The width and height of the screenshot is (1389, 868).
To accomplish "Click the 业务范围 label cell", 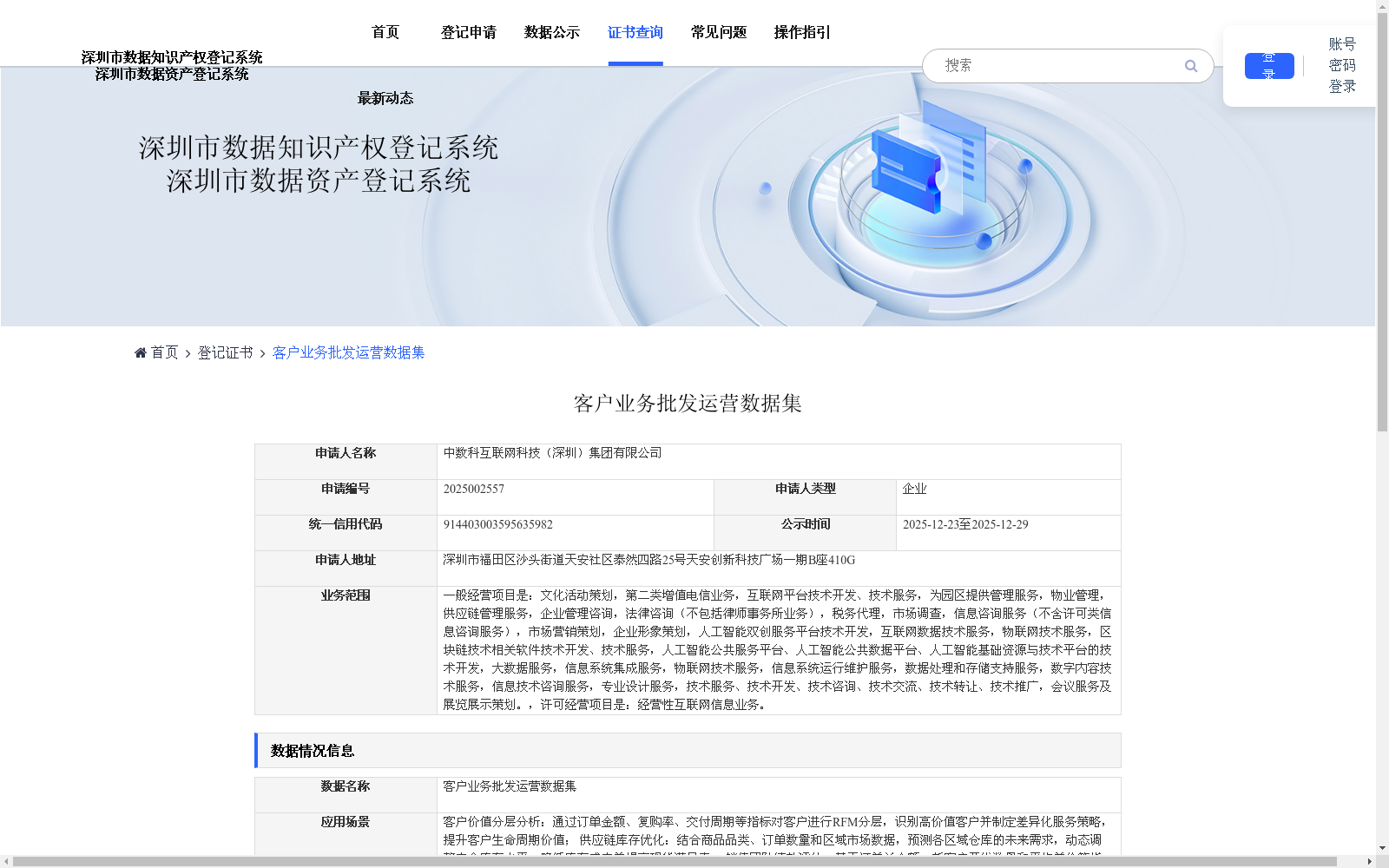I will [346, 650].
